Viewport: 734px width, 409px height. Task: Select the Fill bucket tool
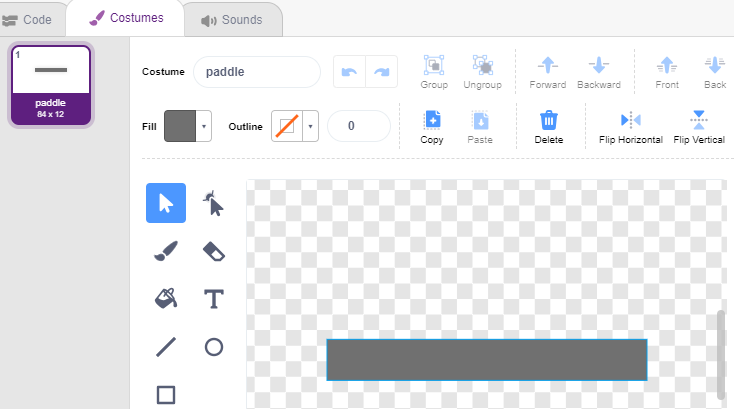(166, 299)
